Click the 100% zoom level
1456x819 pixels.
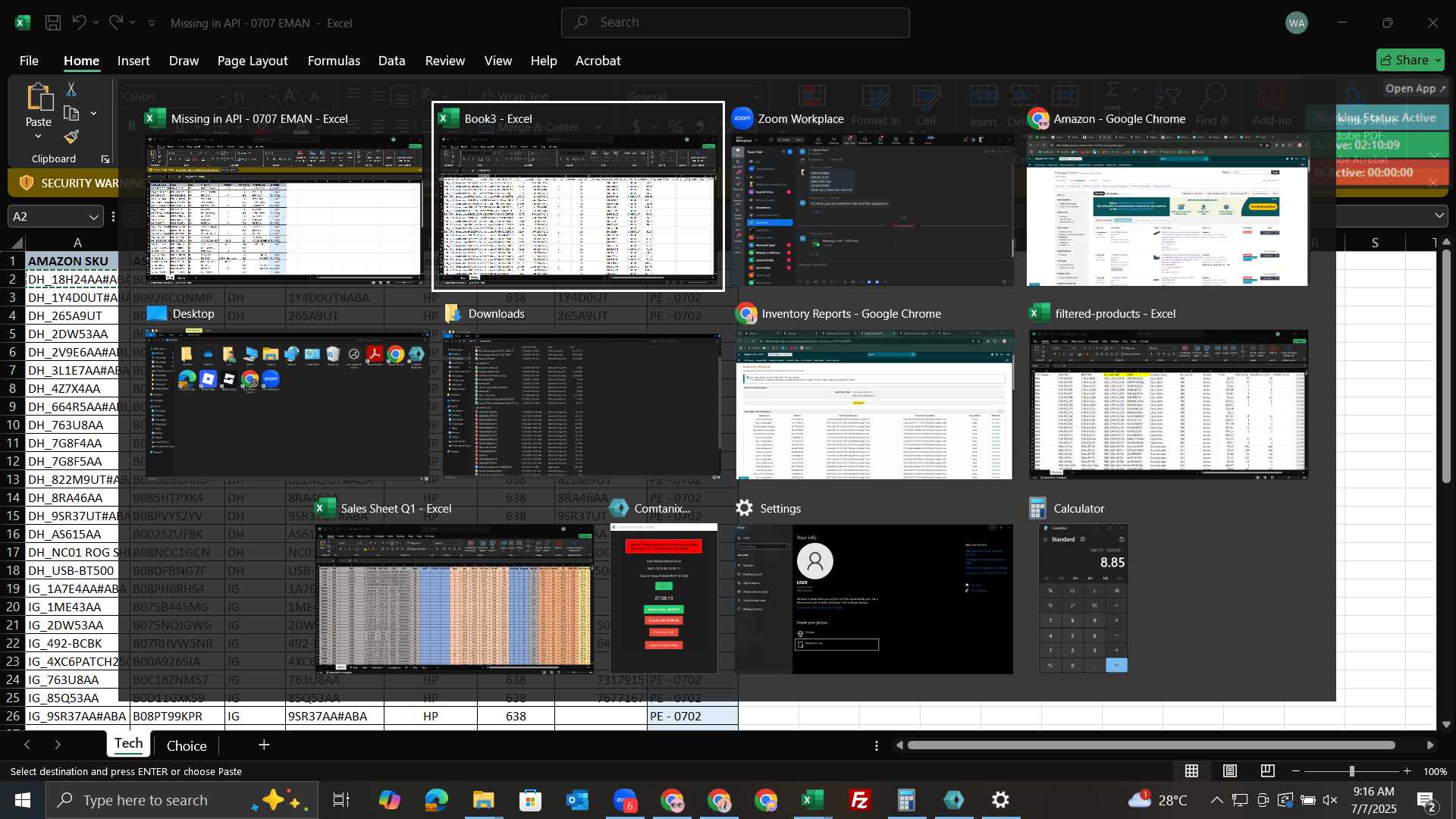(1436, 771)
